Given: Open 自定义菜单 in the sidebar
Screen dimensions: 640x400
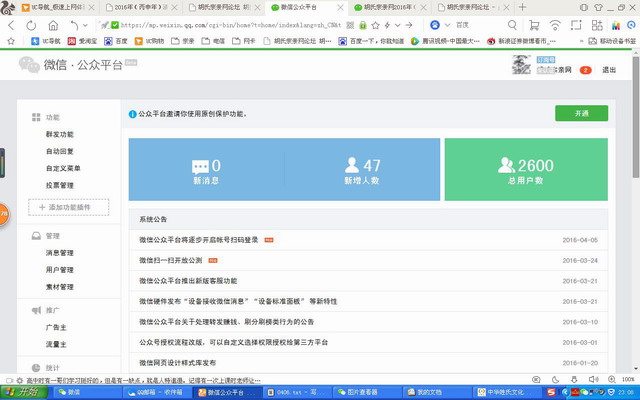Looking at the screenshot, I should pyautogui.click(x=63, y=169).
